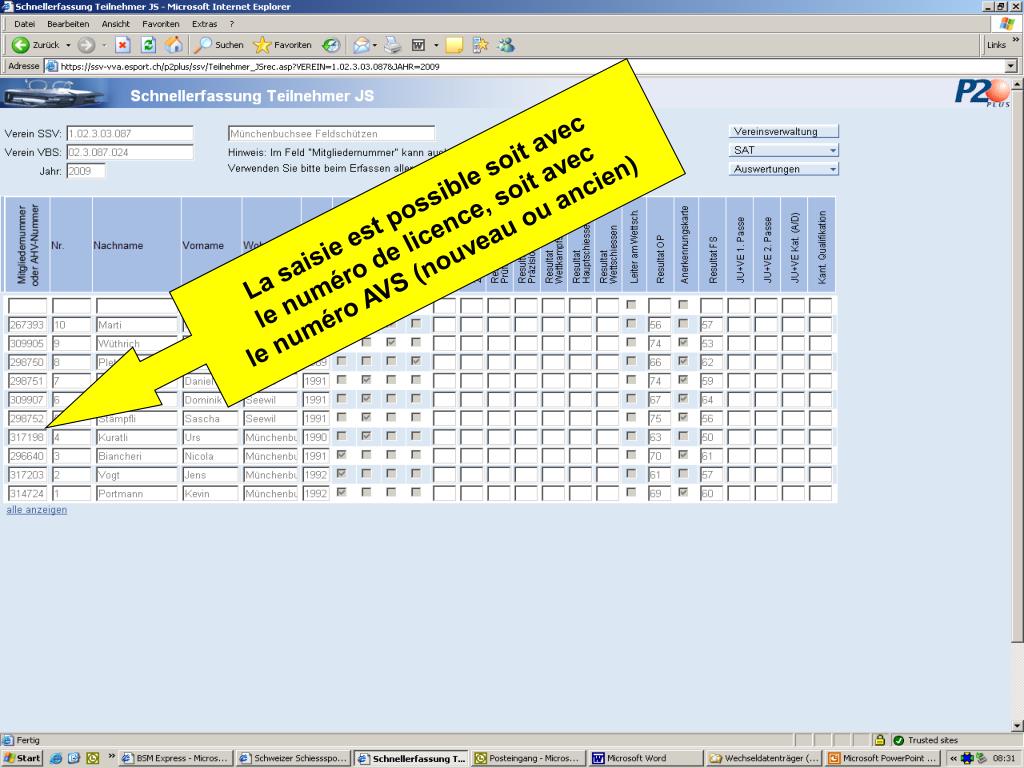Viewport: 1024px width, 768px height.
Task: Open Favoriten star in the toolbar
Action: 282,45
